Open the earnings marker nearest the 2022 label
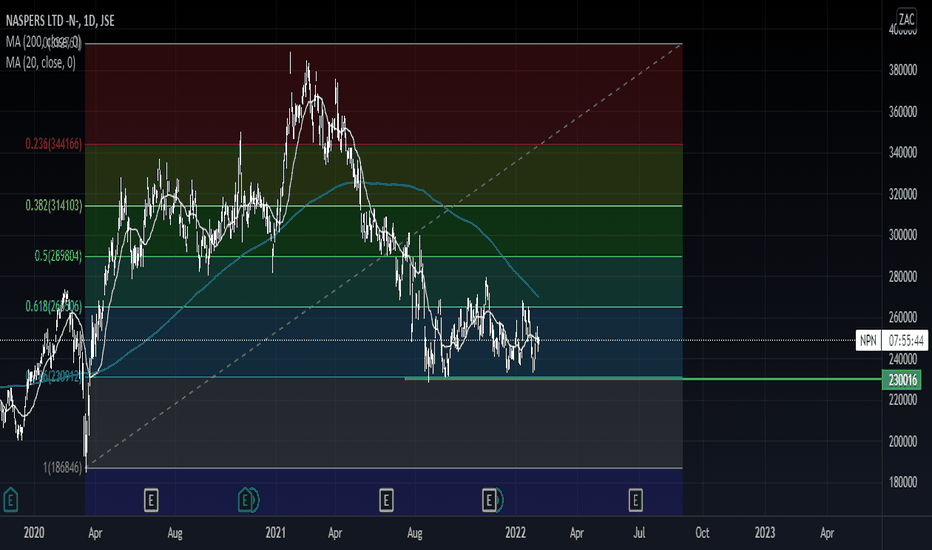Image resolution: width=932 pixels, height=550 pixels. point(489,501)
